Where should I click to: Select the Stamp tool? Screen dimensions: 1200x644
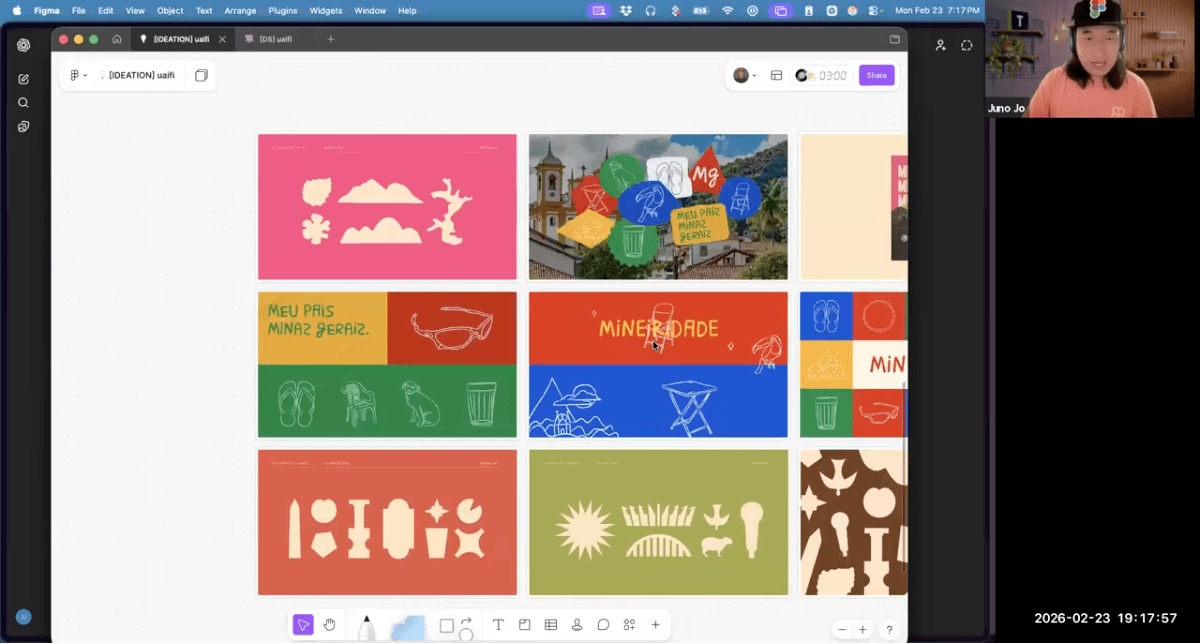(x=576, y=624)
